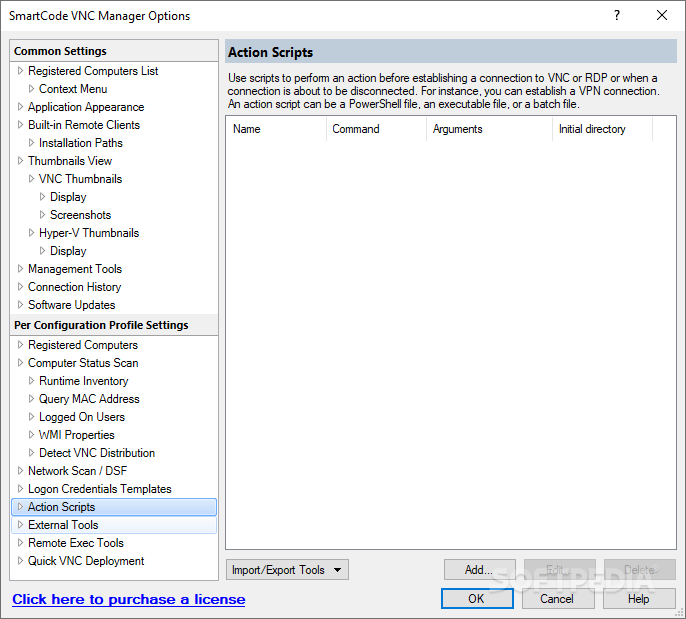This screenshot has width=686, height=619.
Task: Select WMI Properties item
Action: pos(77,434)
